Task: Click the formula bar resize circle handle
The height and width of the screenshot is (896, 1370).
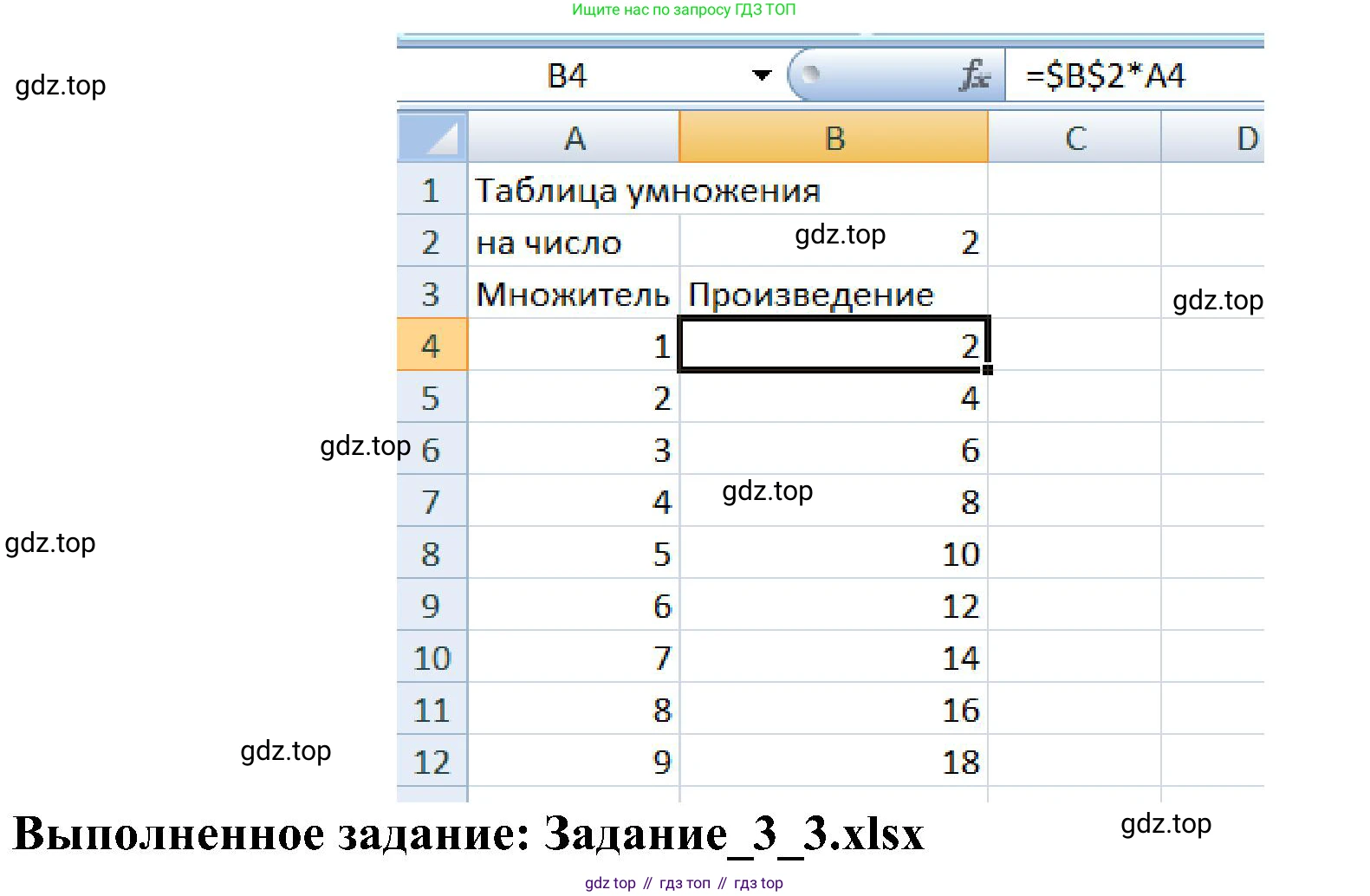Action: click(x=811, y=75)
